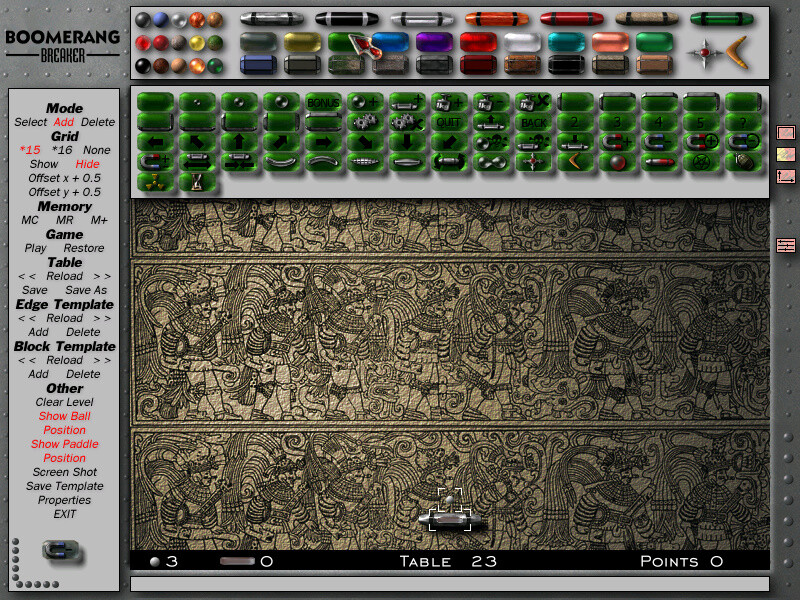Set Grid to *15
Viewport: 800px width, 600px height.
click(x=30, y=150)
